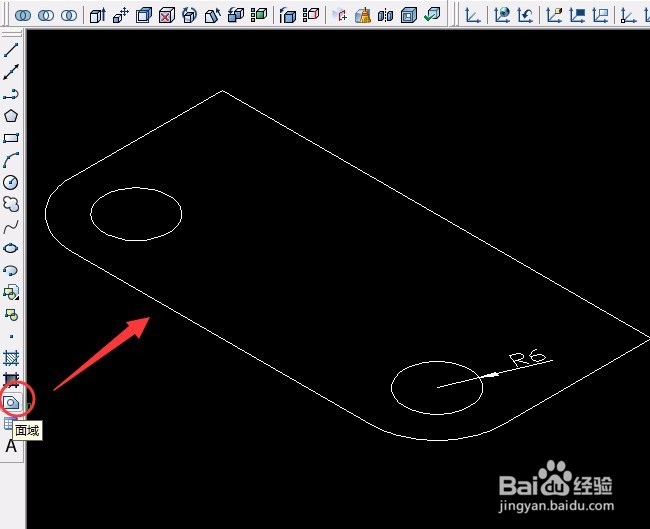Click the solid Subtract icon

click(46, 15)
